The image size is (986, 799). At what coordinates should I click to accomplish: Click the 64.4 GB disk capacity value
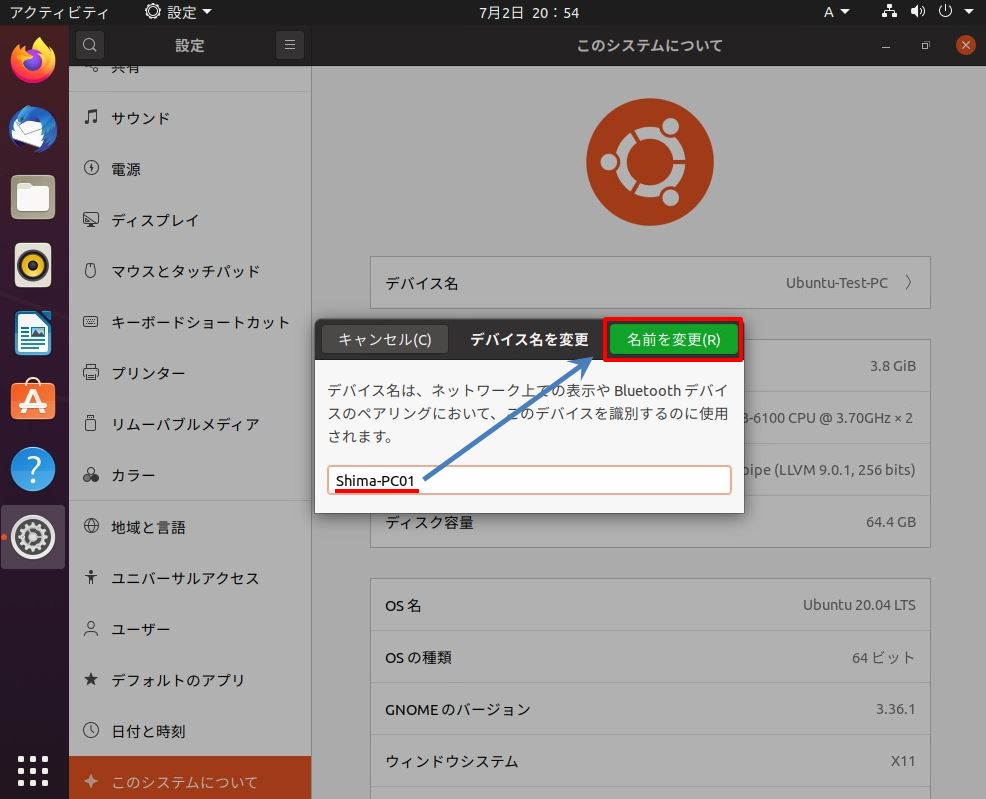(x=890, y=522)
